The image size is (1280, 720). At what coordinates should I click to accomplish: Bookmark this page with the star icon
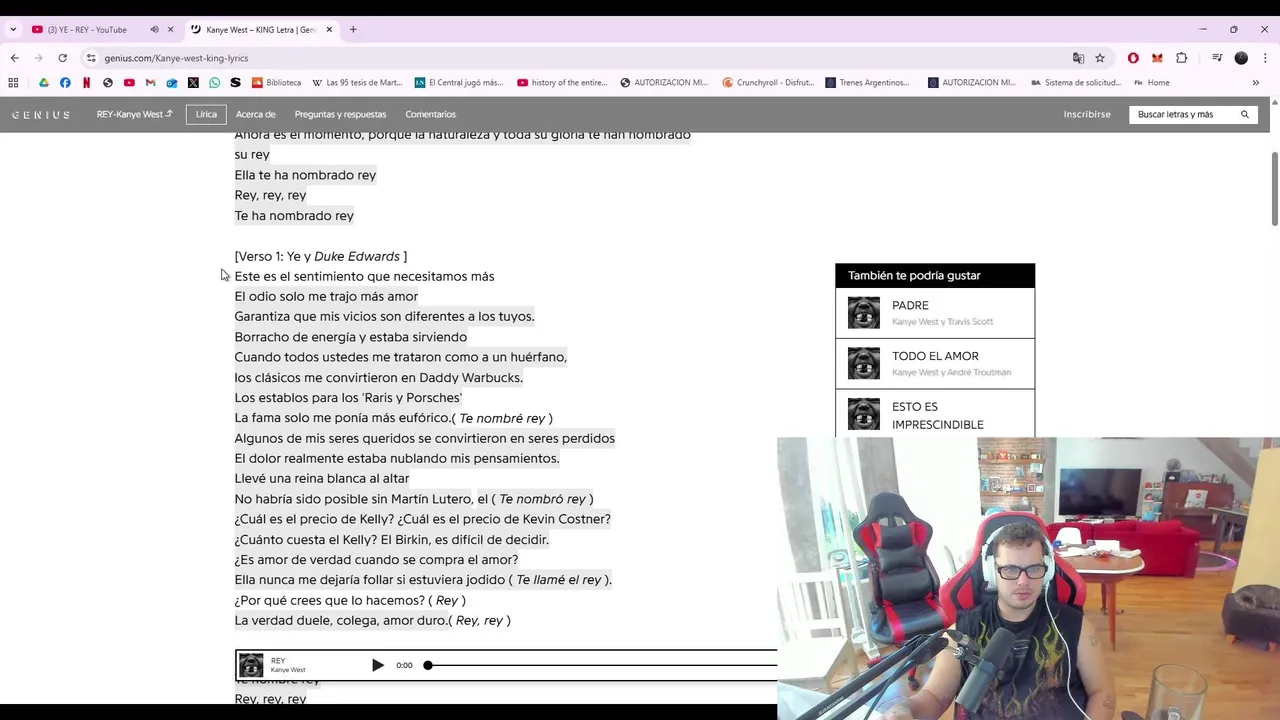click(x=1100, y=58)
